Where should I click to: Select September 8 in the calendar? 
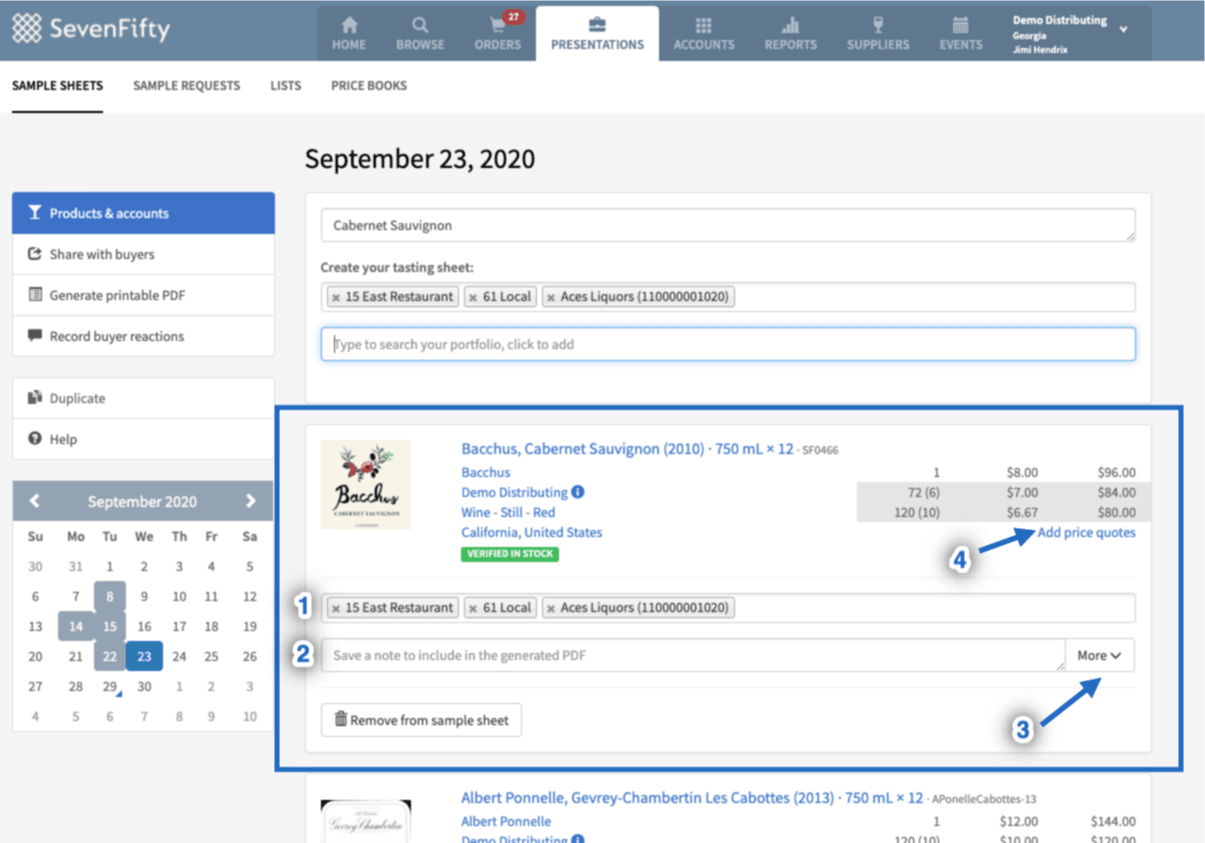(110, 597)
